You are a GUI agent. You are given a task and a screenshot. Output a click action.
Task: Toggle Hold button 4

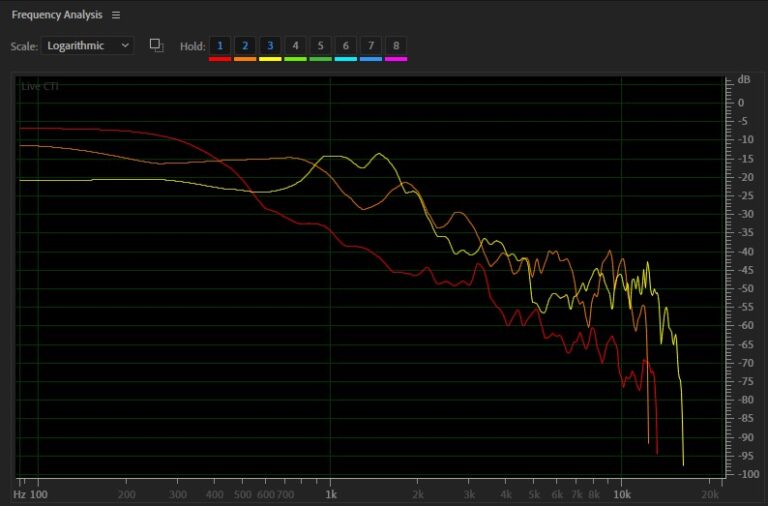click(295, 46)
